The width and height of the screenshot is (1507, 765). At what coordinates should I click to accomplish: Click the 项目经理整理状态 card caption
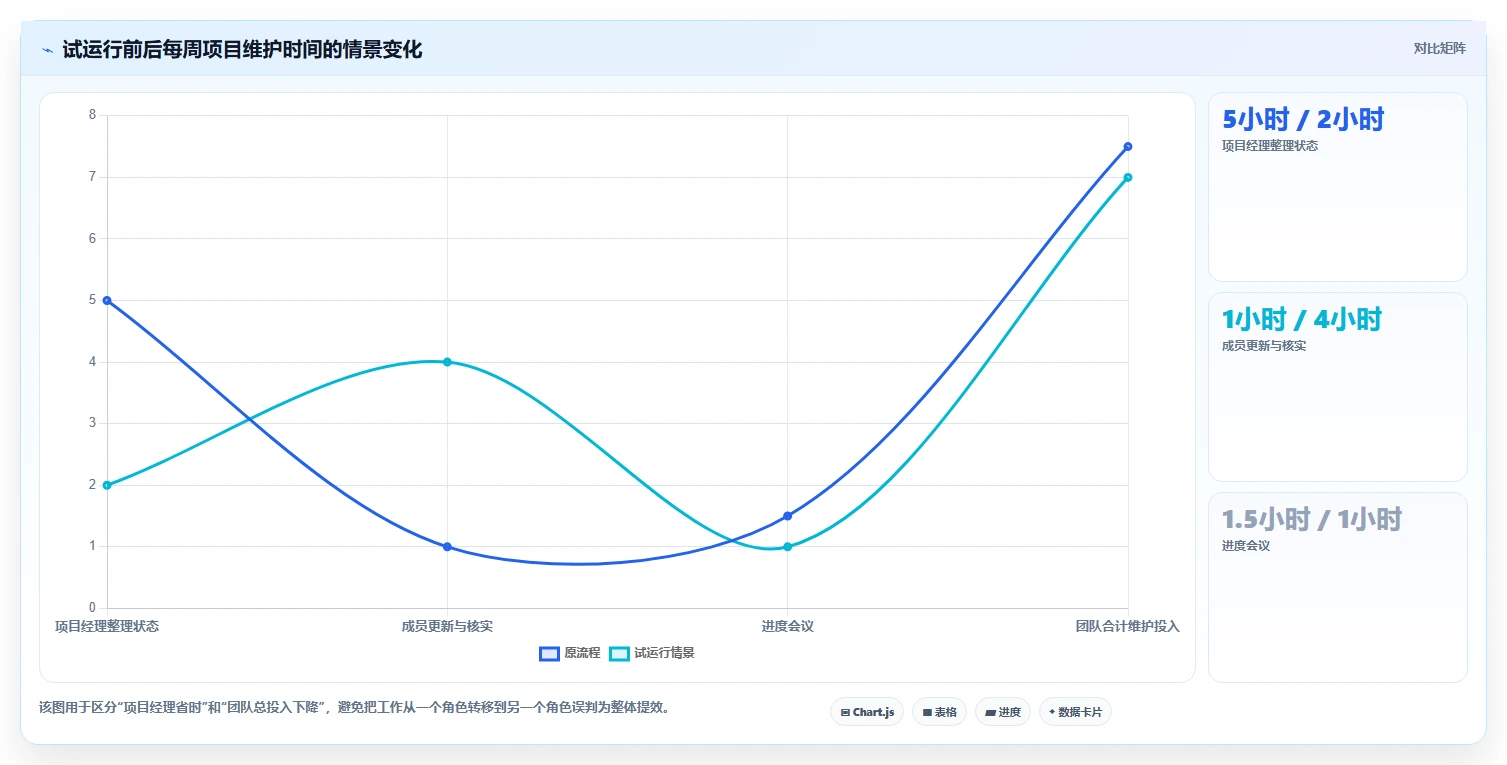pyautogui.click(x=1270, y=146)
